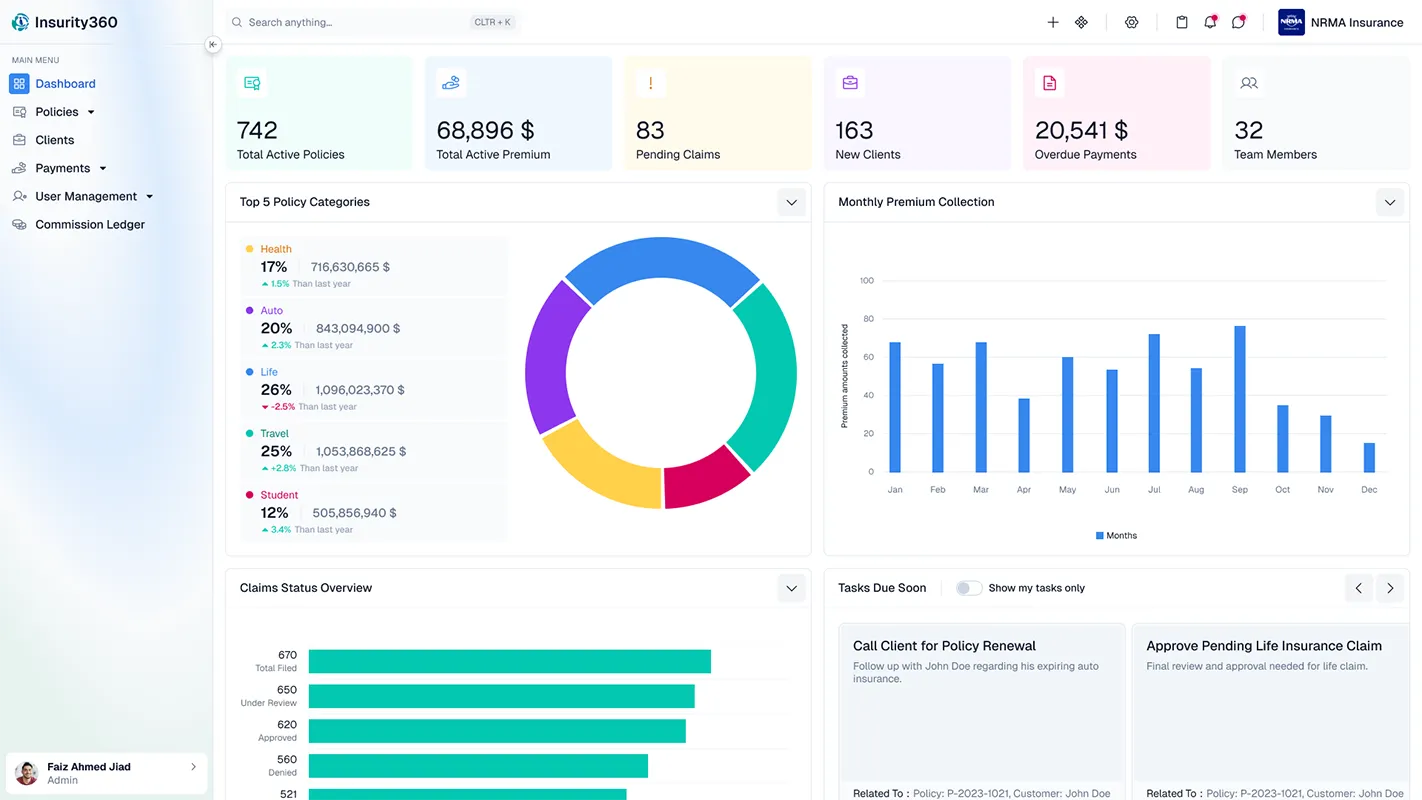
Task: Collapse the Top 5 Policy Categories panel
Action: click(x=791, y=202)
